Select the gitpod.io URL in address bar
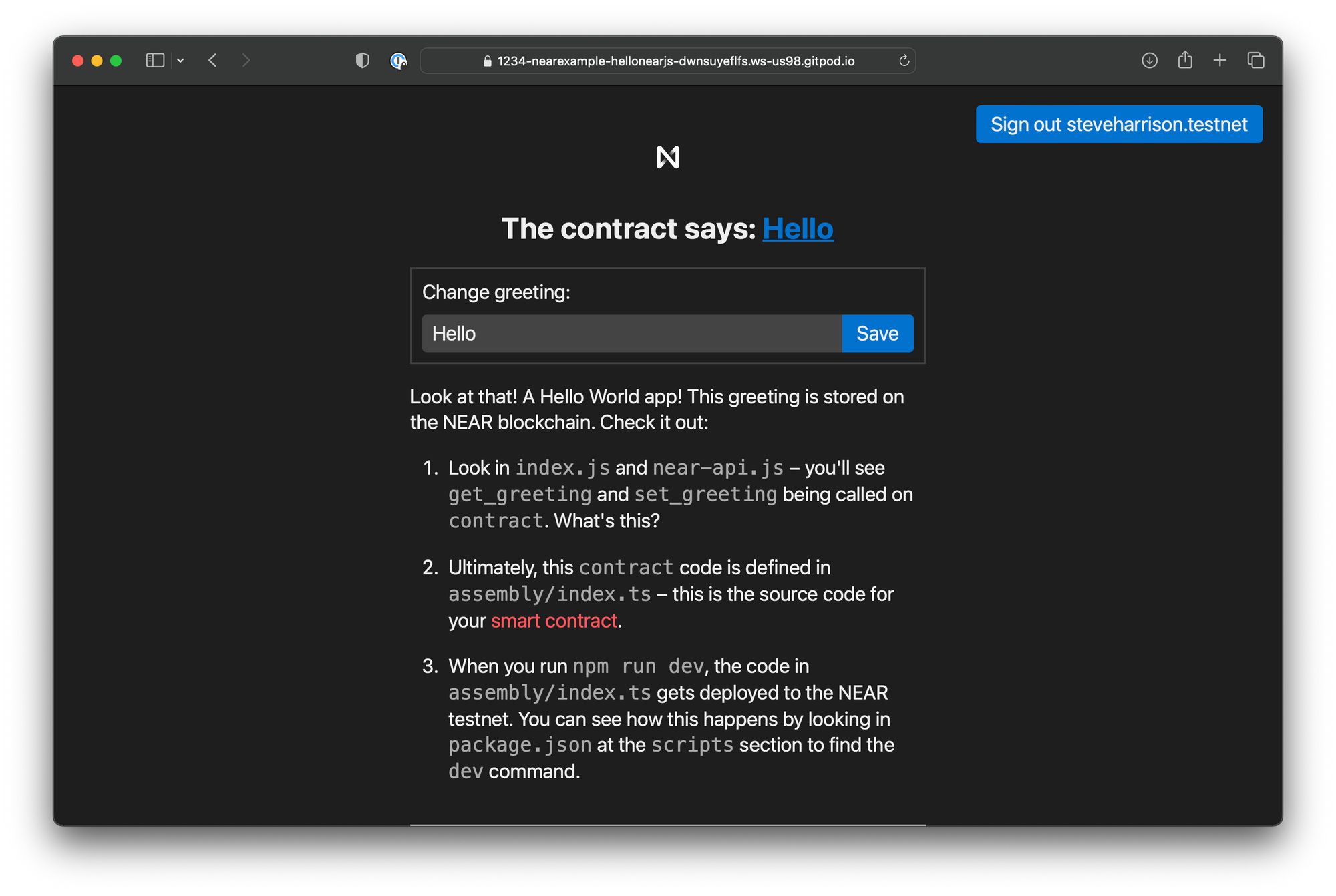Image resolution: width=1336 pixels, height=896 pixels. coord(675,61)
